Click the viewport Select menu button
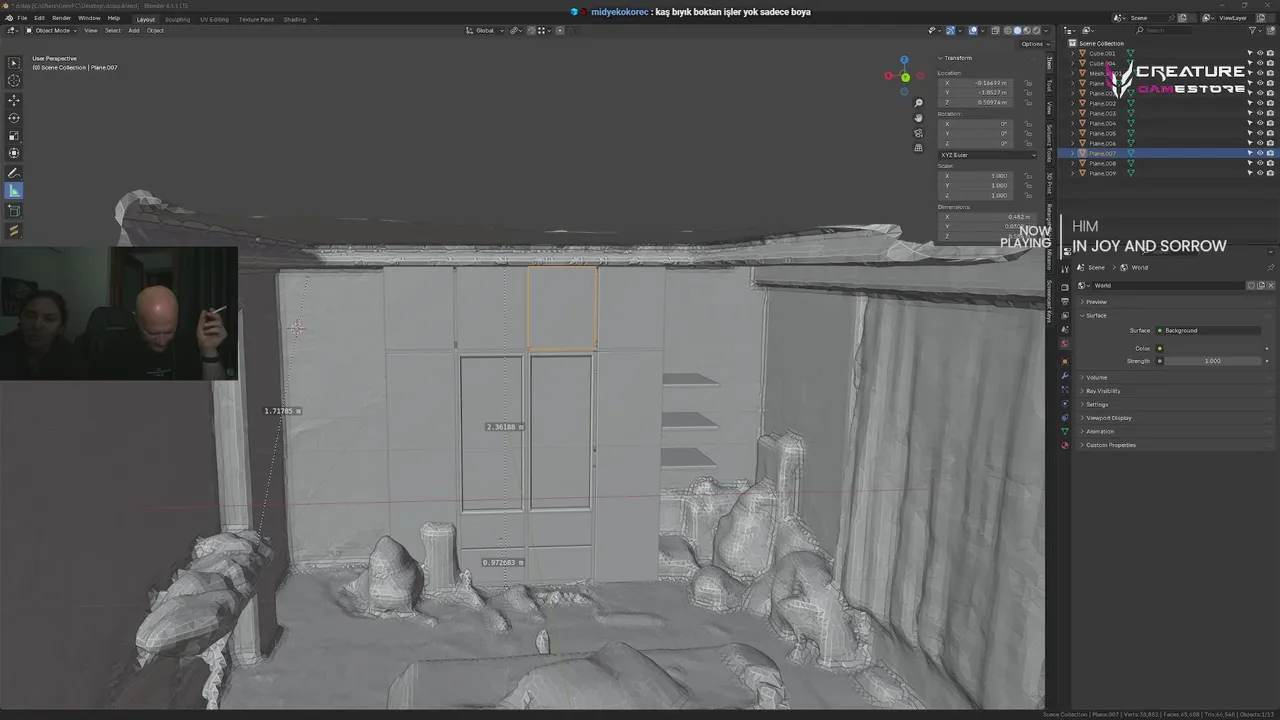This screenshot has height=720, width=1280. (x=113, y=30)
